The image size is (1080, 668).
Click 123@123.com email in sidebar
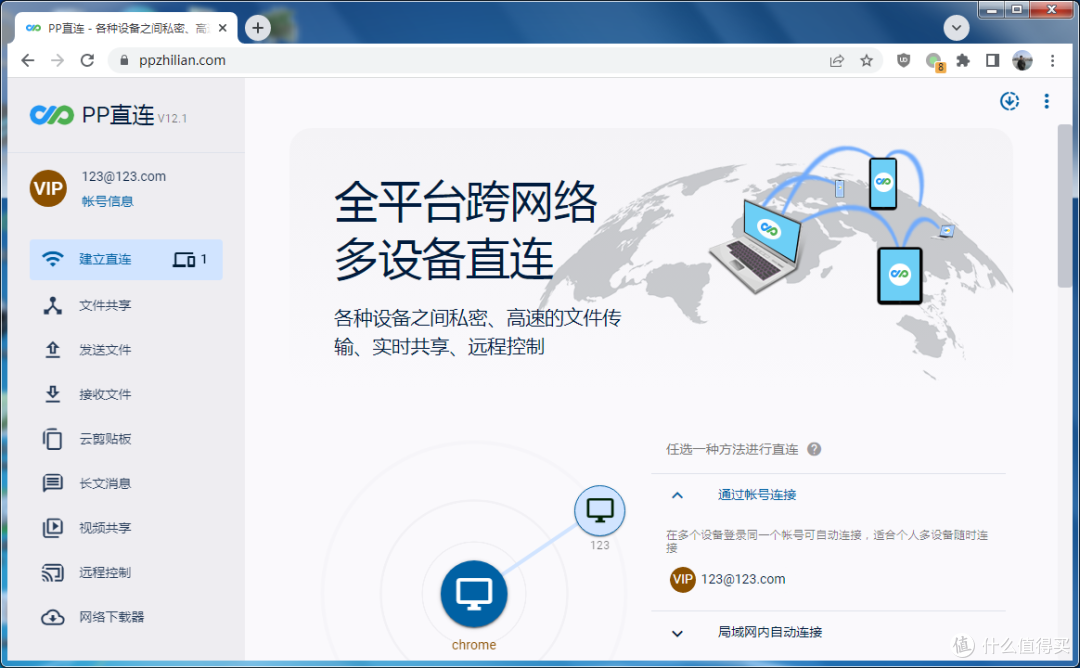[124, 176]
